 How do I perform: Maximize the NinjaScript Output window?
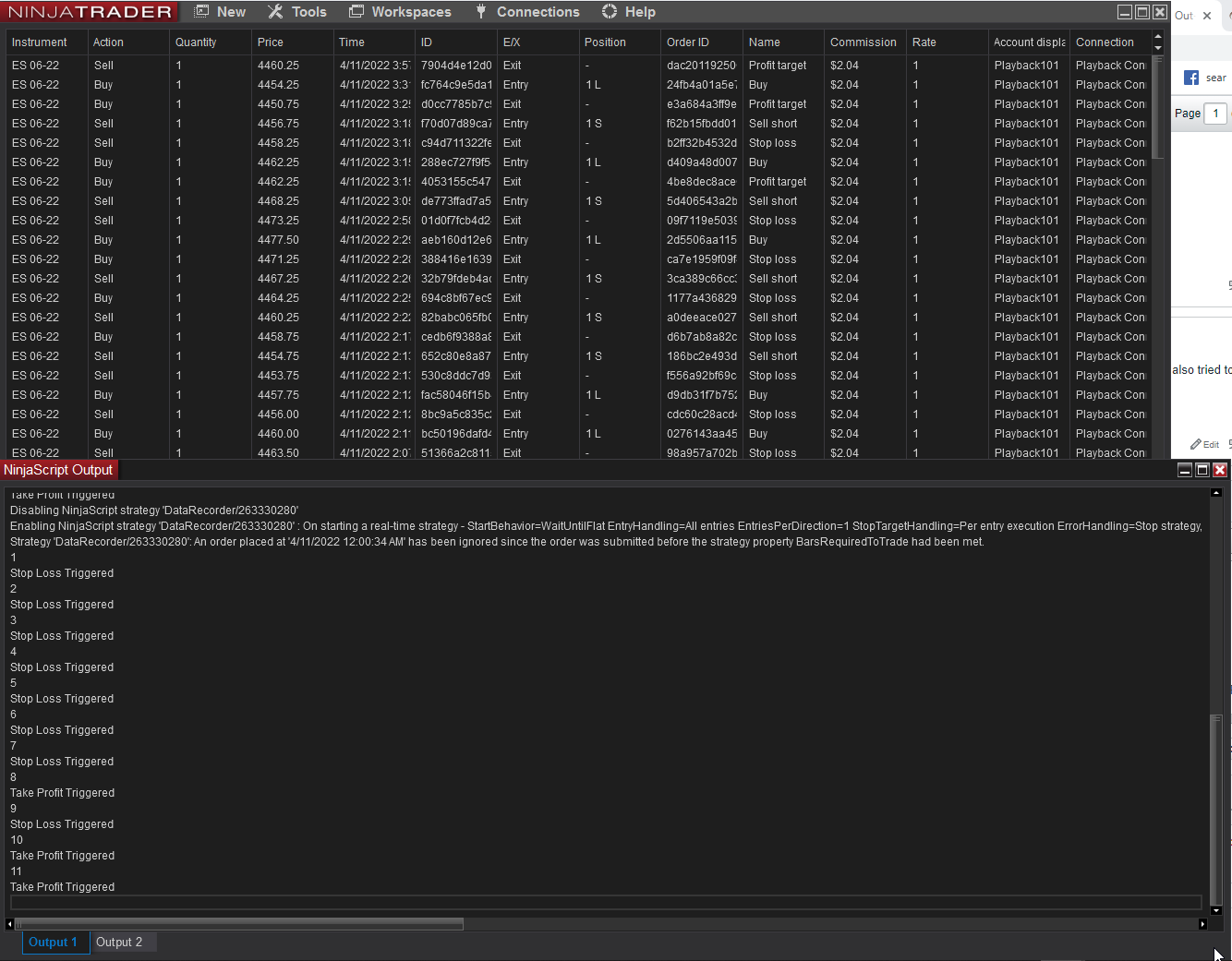coord(1202,470)
